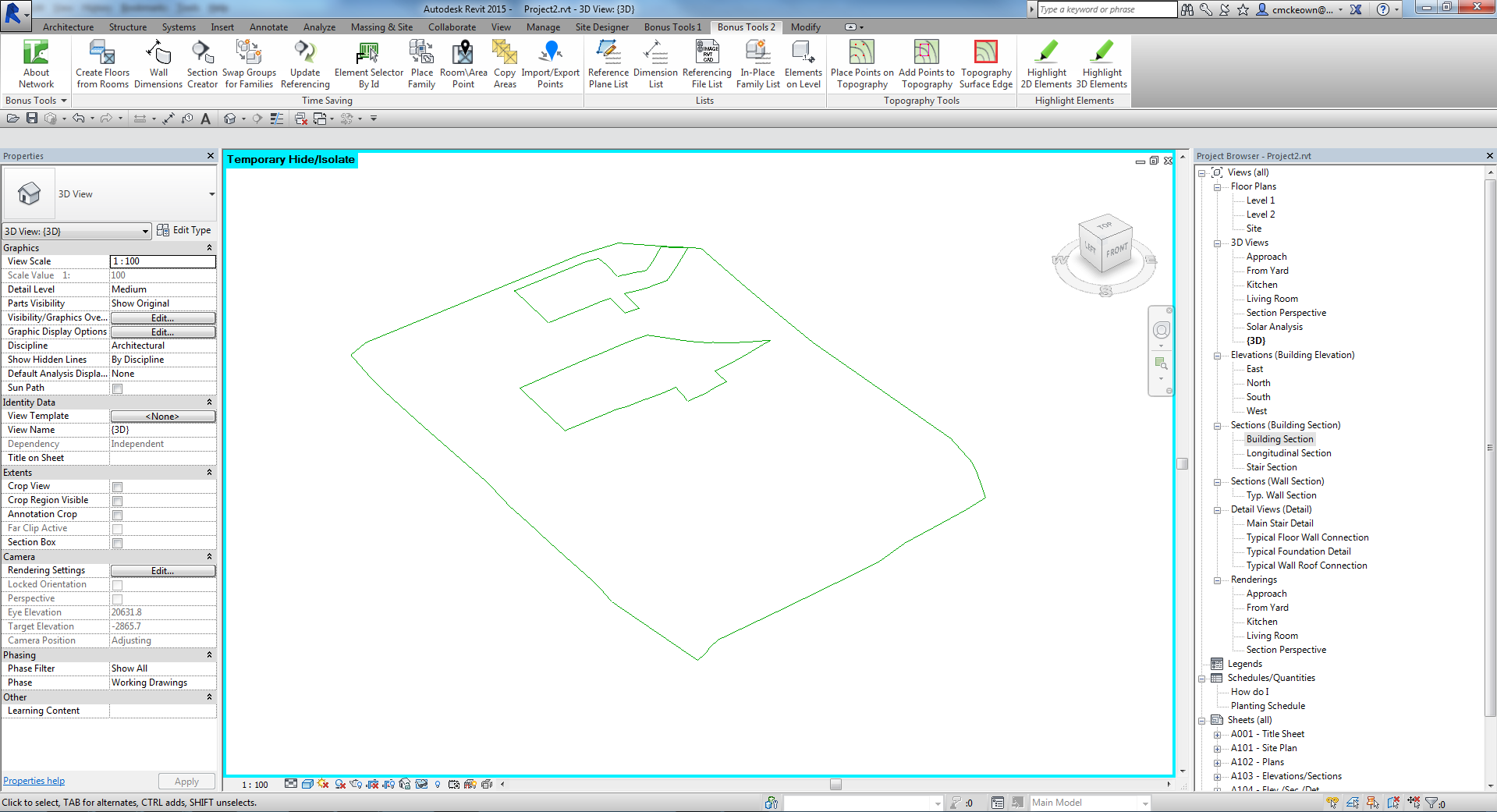This screenshot has width=1497, height=812.
Task: Click Place Points on Topography icon
Action: (861, 64)
